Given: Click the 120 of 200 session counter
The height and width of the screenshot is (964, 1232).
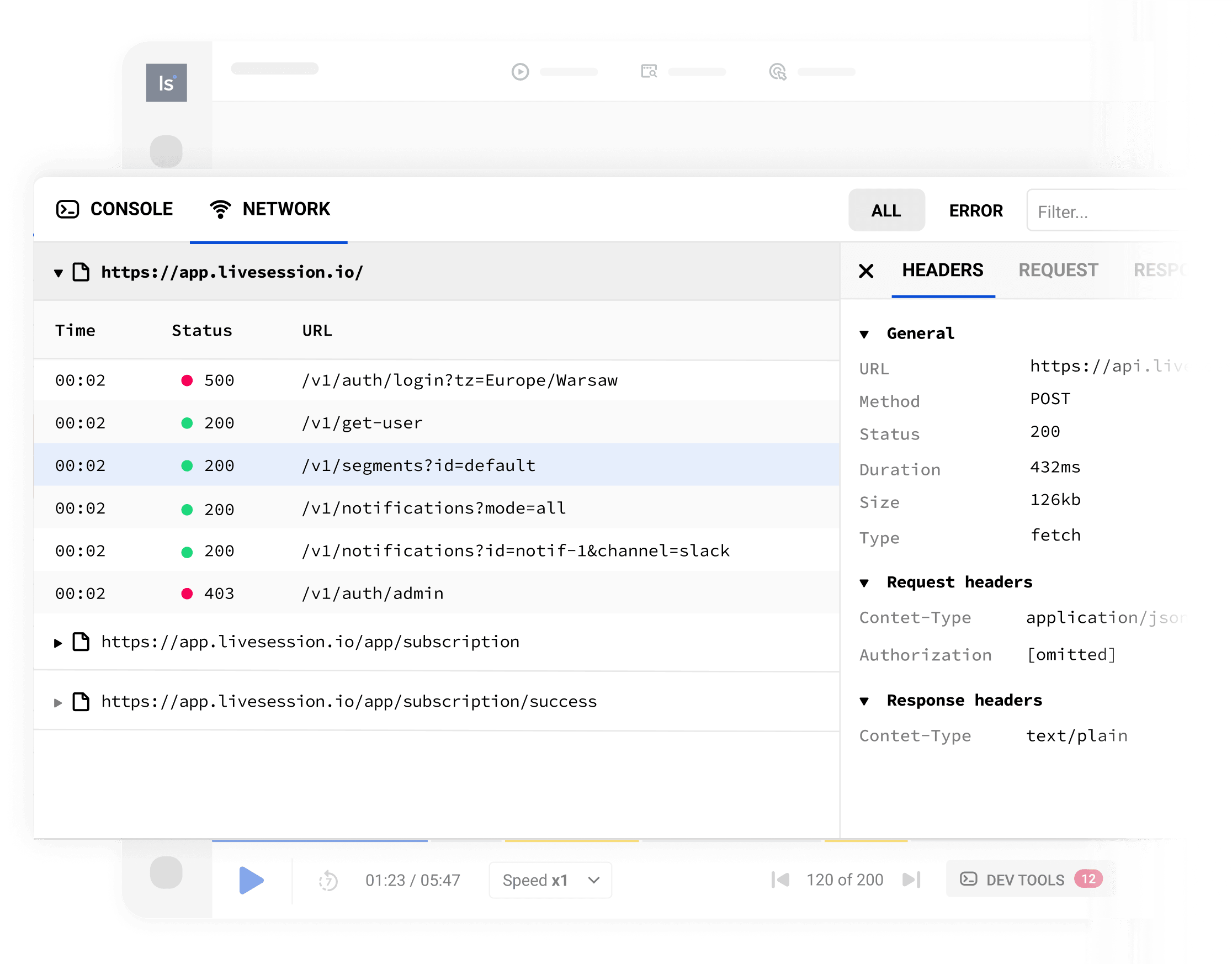Looking at the screenshot, I should coord(845,880).
